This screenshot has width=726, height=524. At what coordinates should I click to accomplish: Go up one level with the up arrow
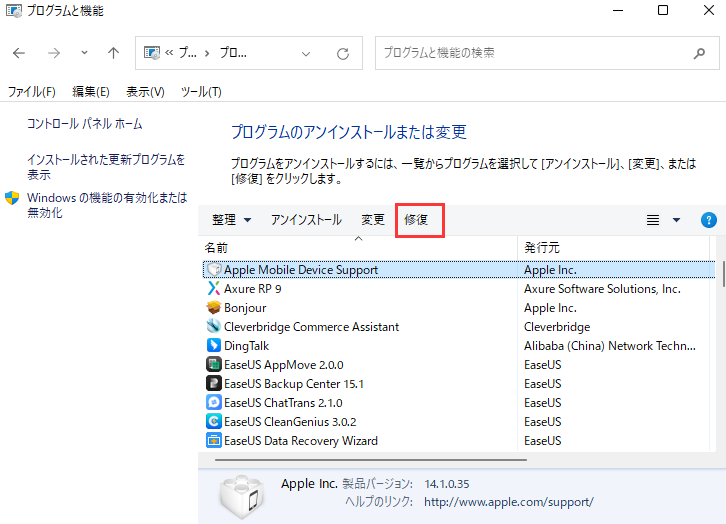tap(113, 53)
